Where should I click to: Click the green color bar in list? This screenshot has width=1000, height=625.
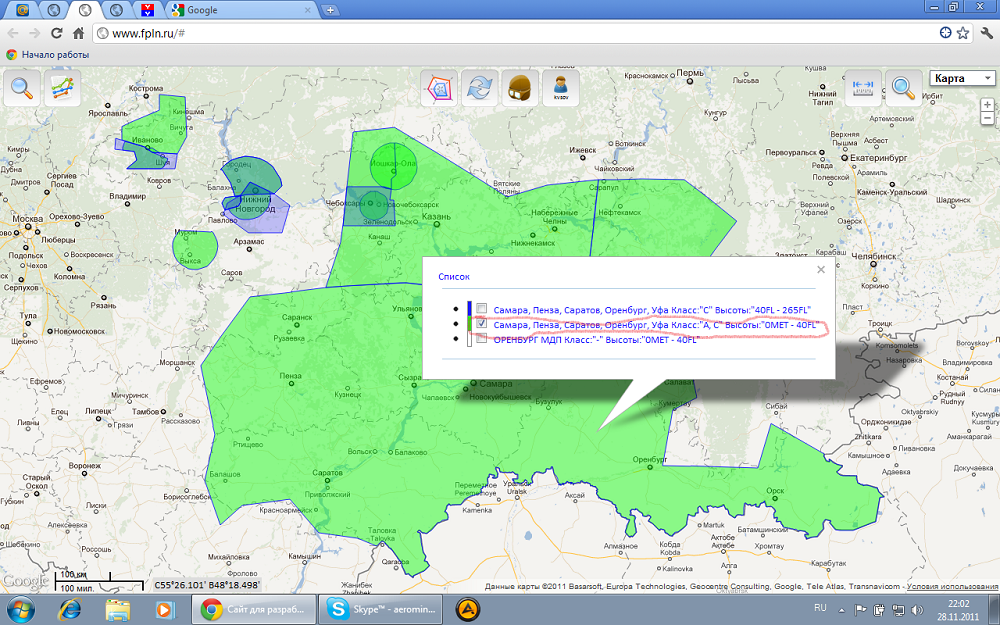[468, 325]
